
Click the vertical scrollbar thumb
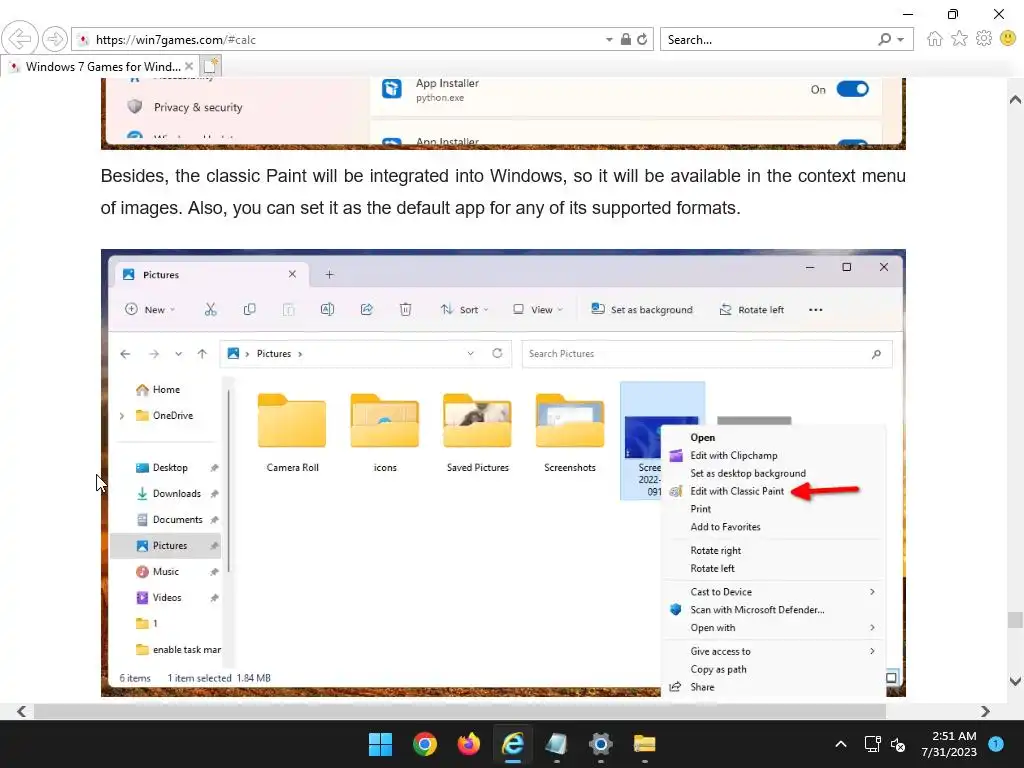pos(1015,619)
